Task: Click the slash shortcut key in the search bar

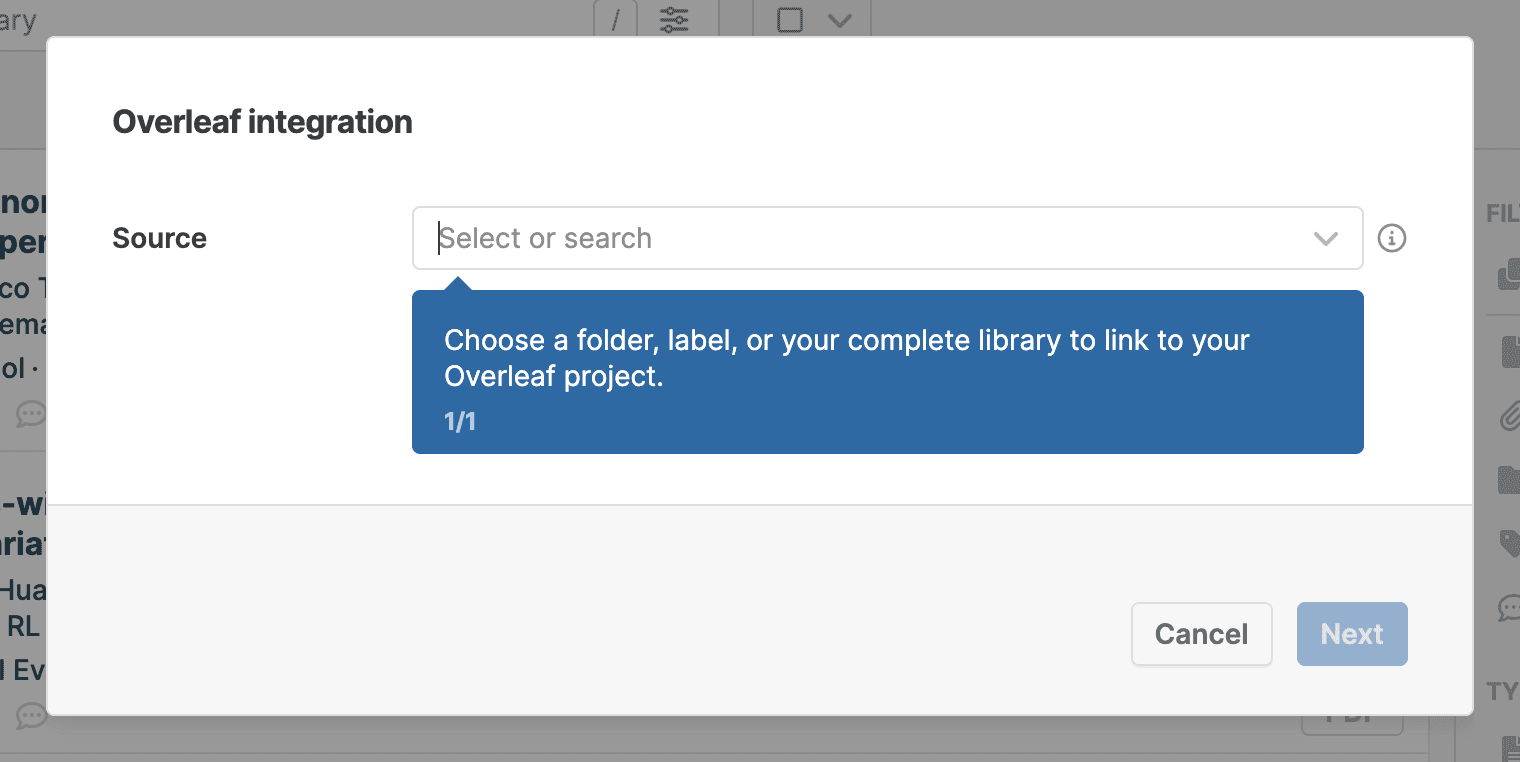Action: pyautogui.click(x=616, y=19)
